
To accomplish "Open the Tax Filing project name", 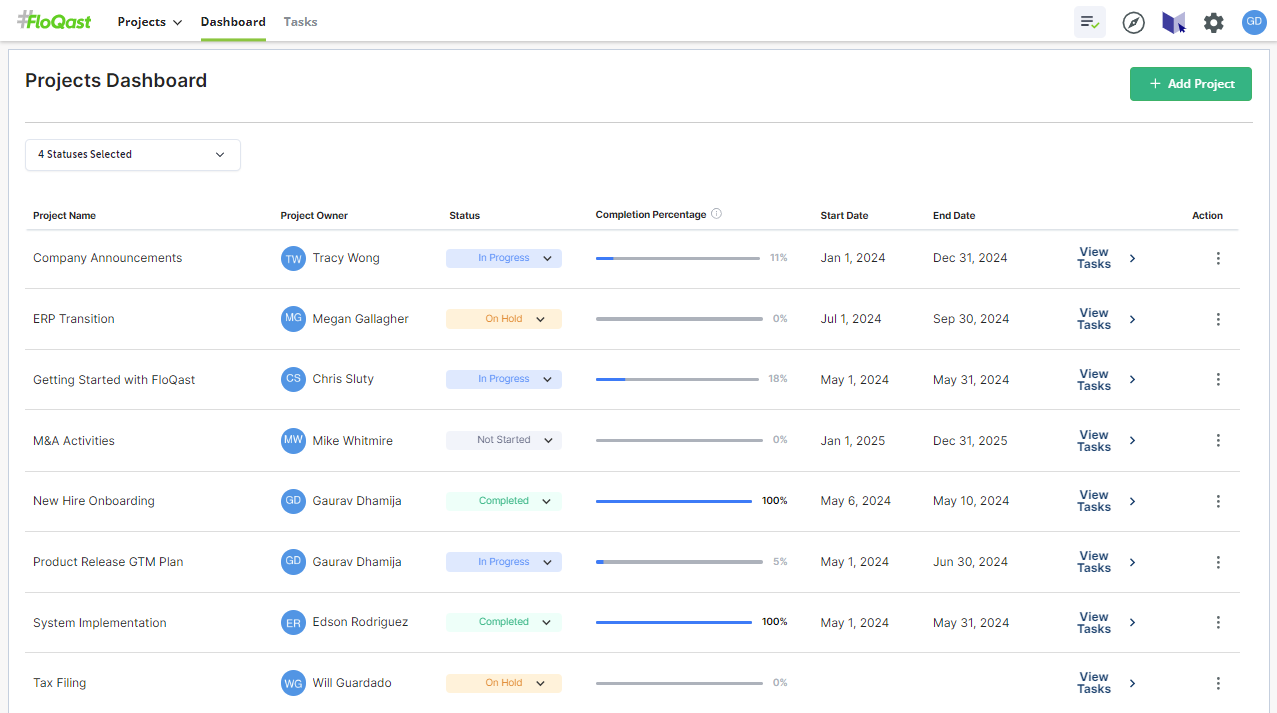I will (59, 683).
